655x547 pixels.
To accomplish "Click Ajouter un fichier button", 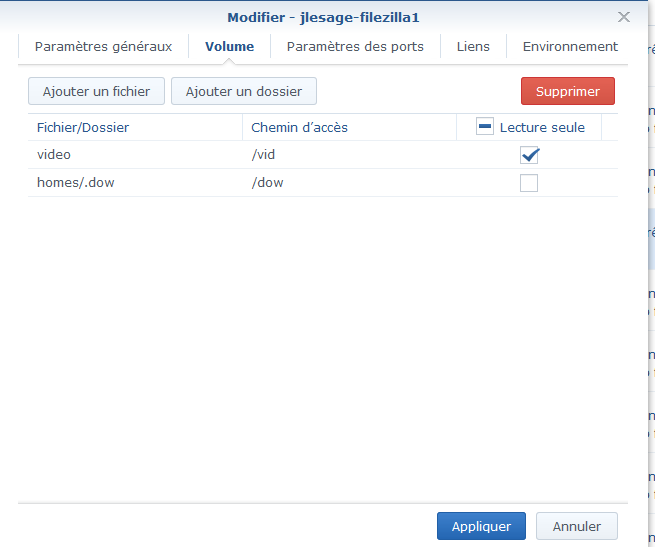I will click(96, 91).
